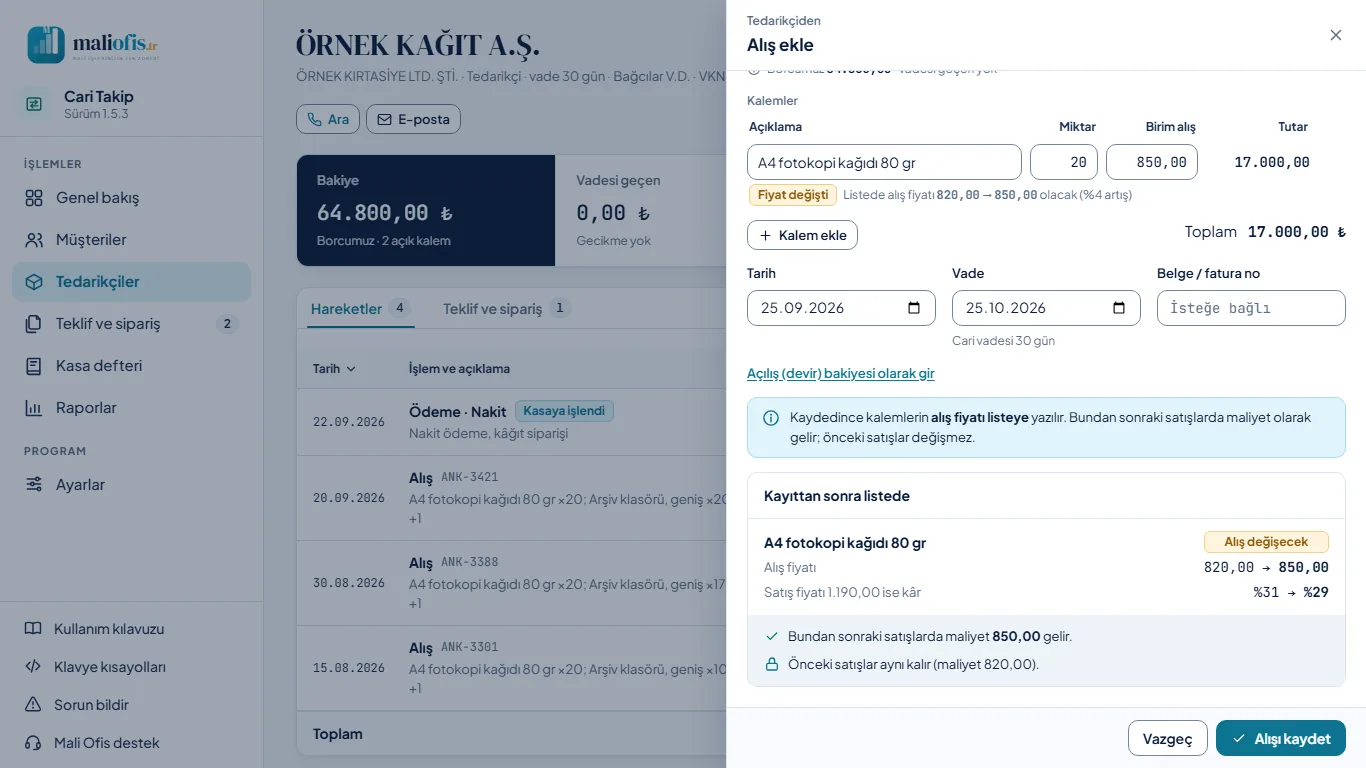This screenshot has height=768, width=1366.
Task: Click the Raporlar bar chart icon
Action: pyautogui.click(x=34, y=408)
